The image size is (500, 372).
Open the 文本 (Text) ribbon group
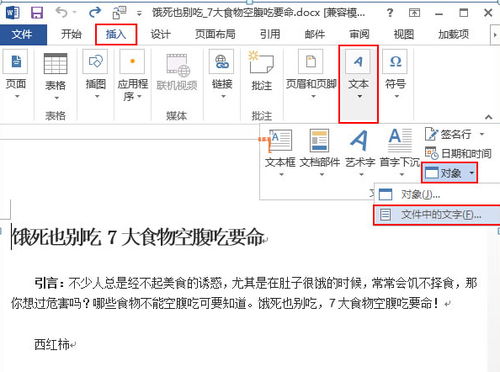pos(359,84)
